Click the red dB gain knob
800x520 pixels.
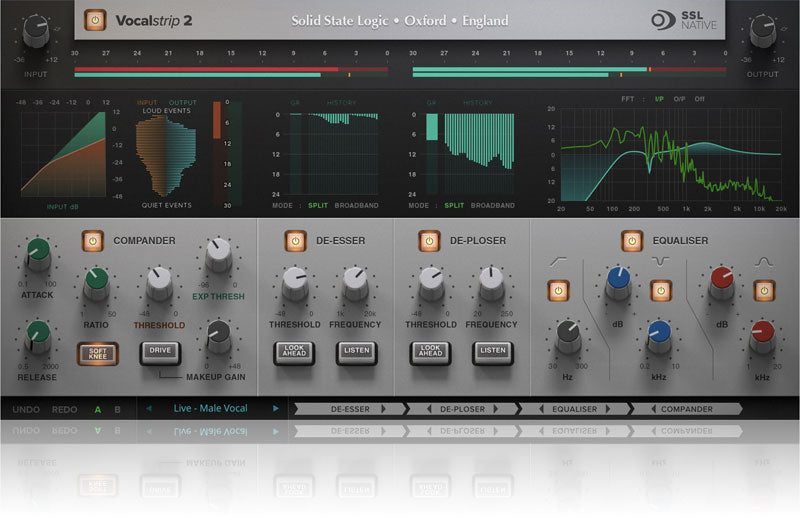pos(721,283)
